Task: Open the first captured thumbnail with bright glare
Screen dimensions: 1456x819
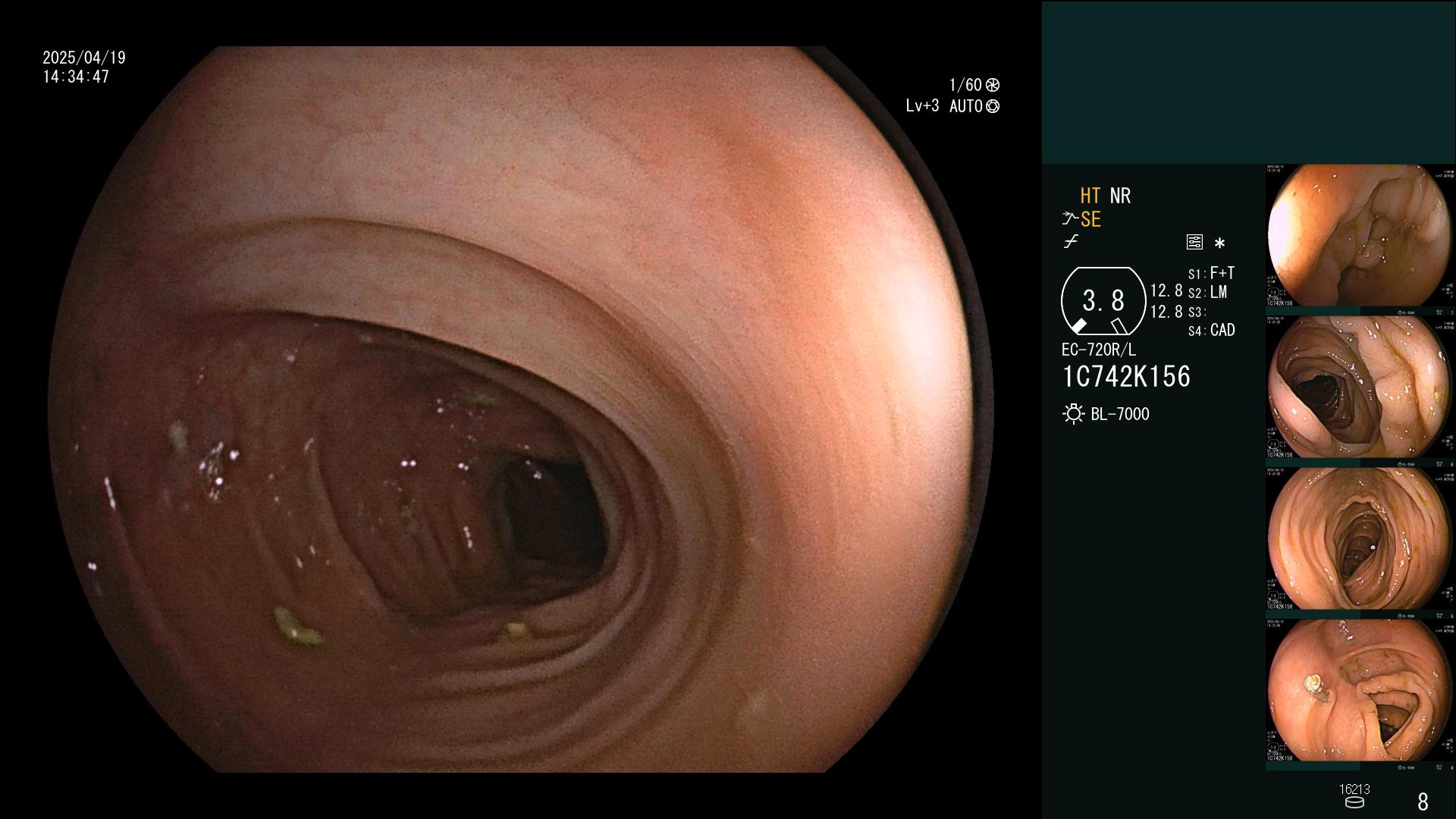Action: [1360, 236]
